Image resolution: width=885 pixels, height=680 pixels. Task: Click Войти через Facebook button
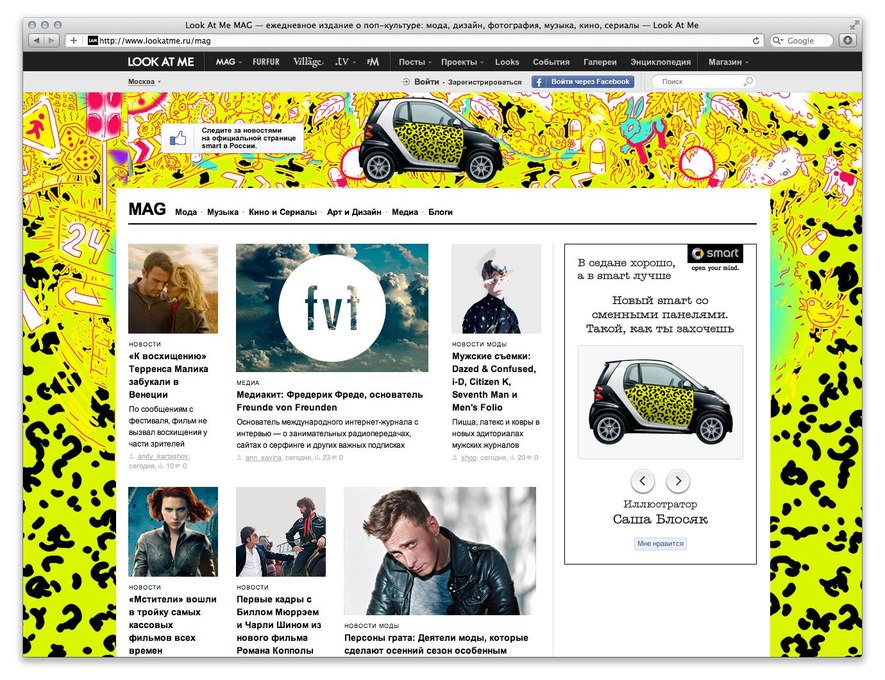coord(582,81)
